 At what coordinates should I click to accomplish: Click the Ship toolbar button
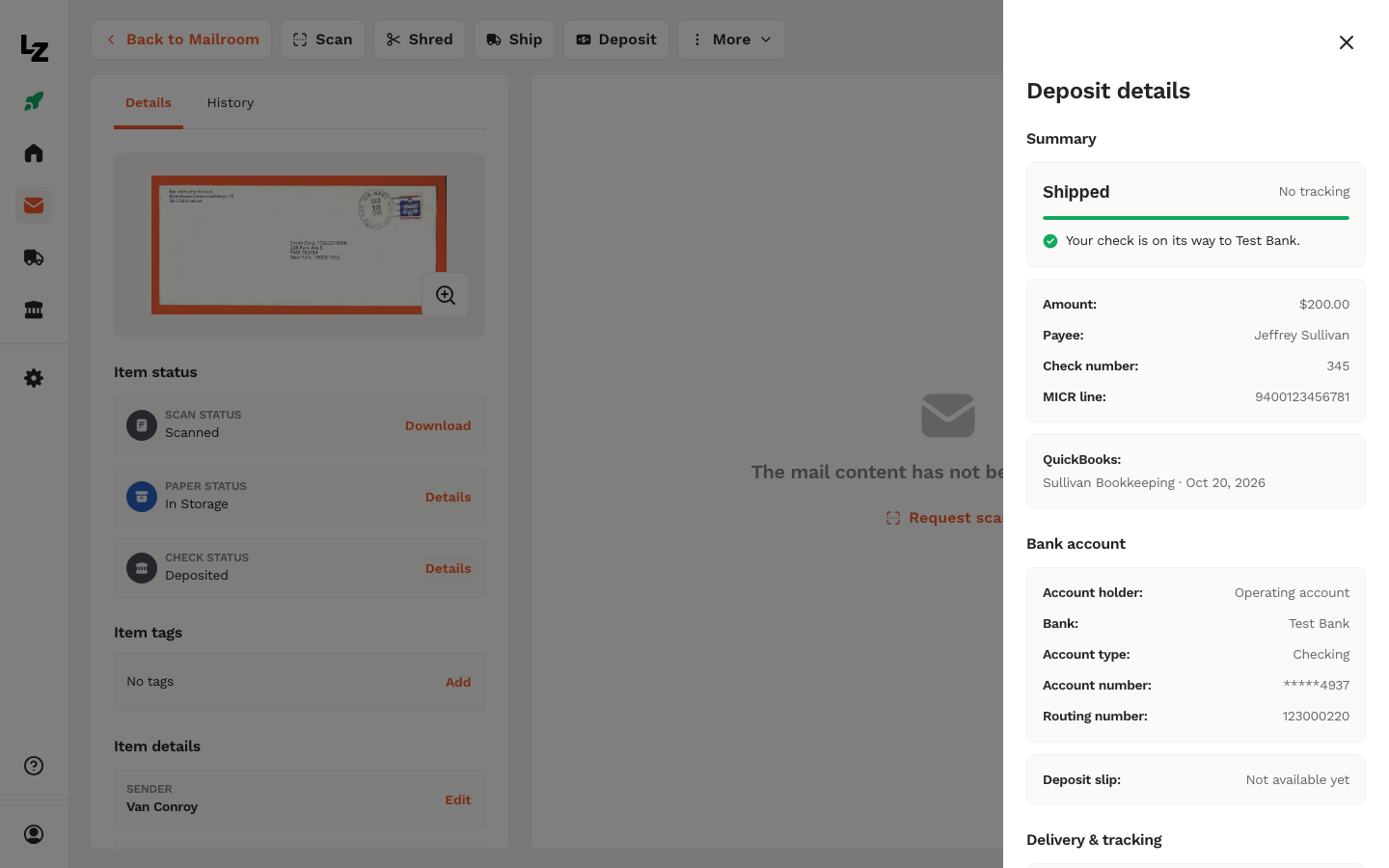pyautogui.click(x=514, y=40)
